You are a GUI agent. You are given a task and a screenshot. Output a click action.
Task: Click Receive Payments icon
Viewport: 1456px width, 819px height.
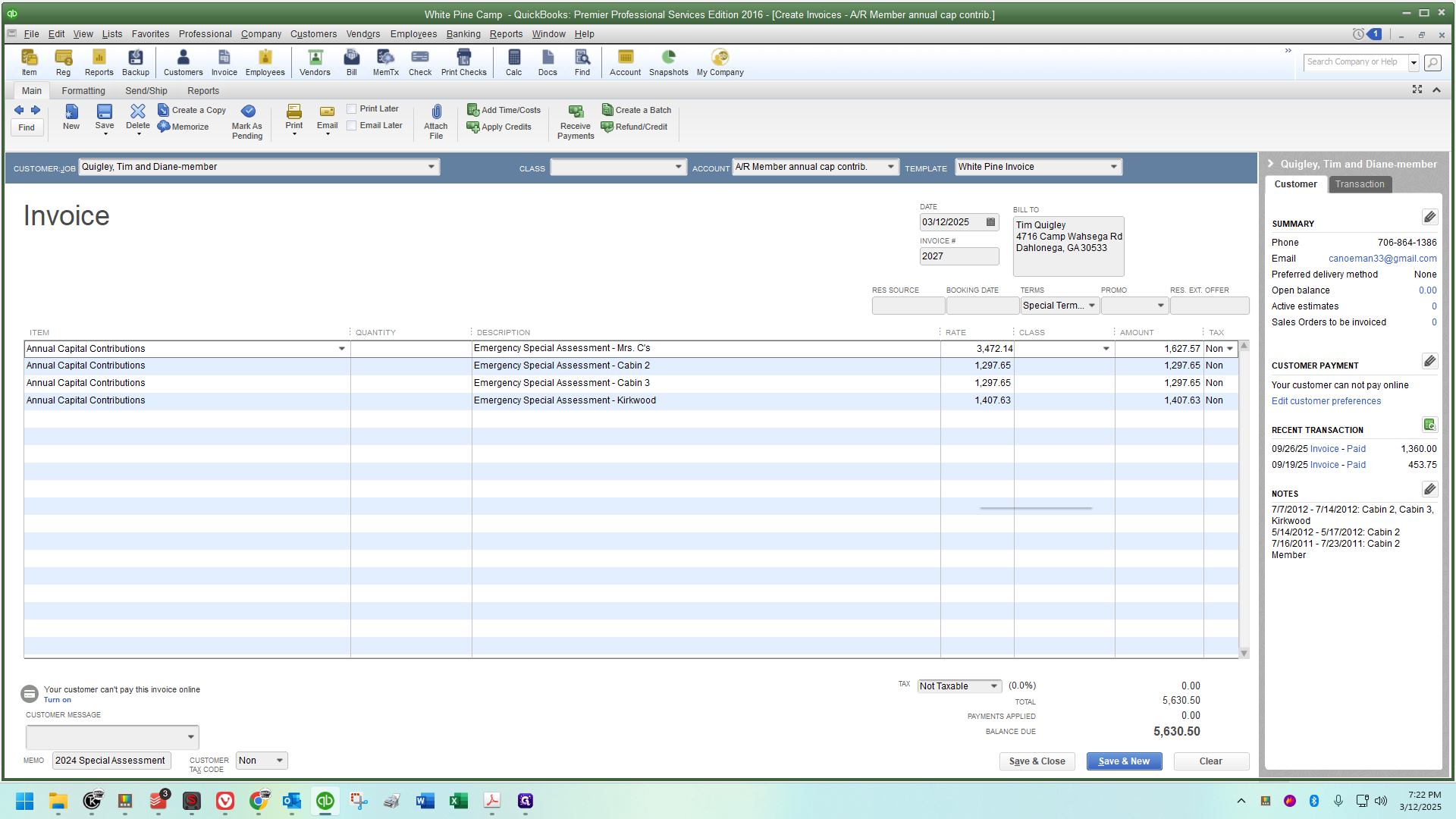coord(576,121)
